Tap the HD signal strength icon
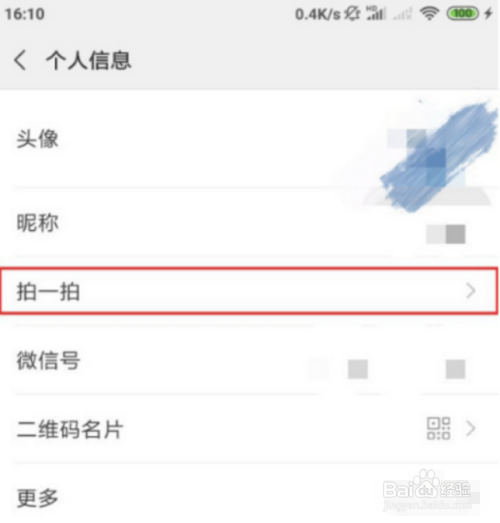 376,14
